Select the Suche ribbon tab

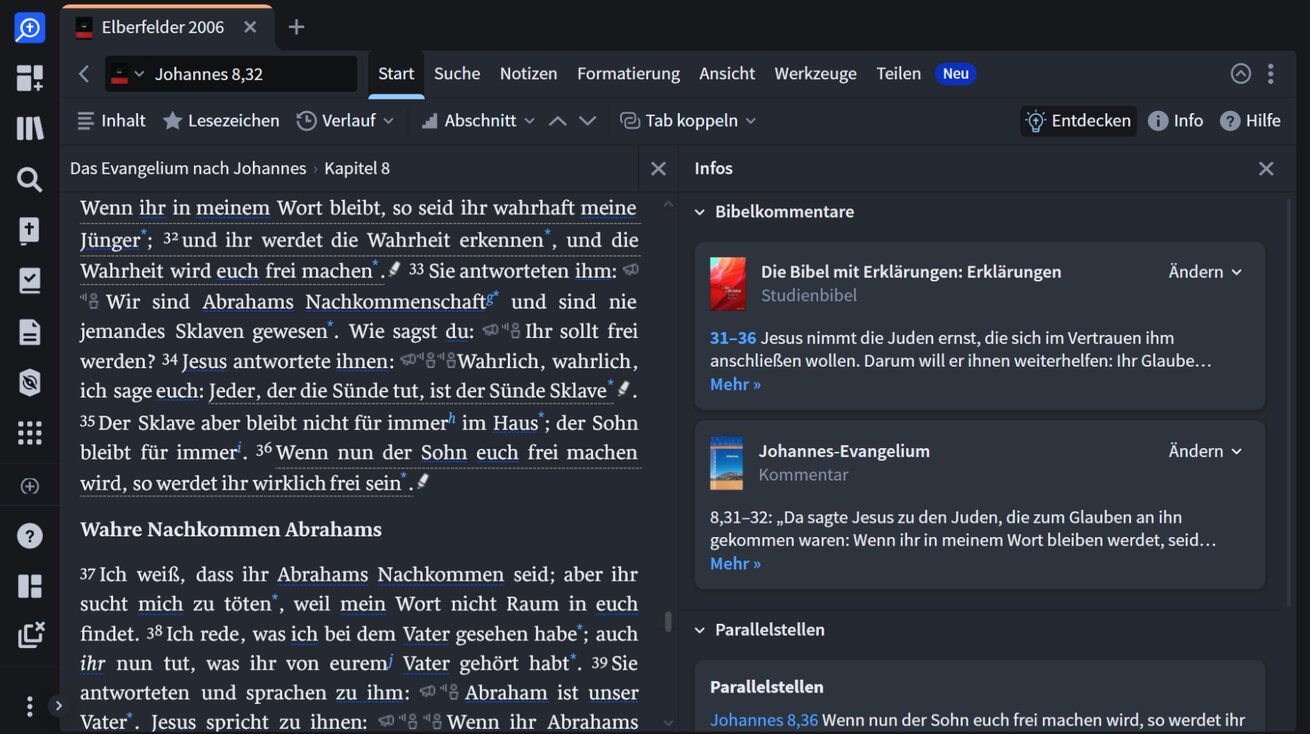(x=457, y=73)
